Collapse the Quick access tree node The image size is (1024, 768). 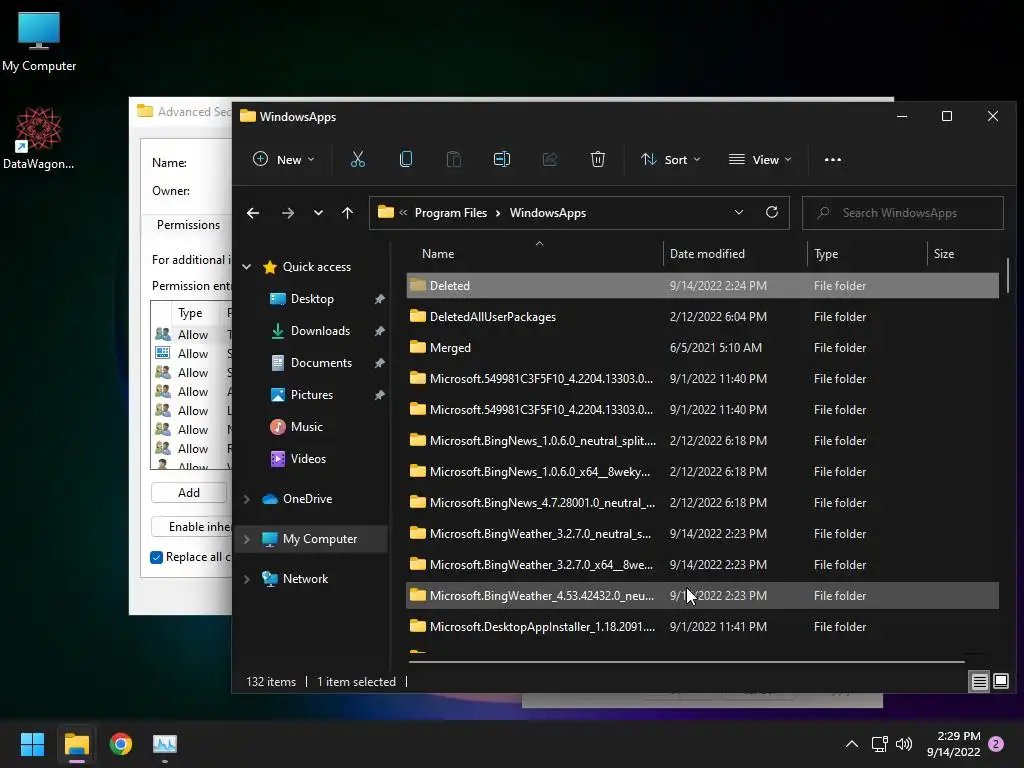(247, 266)
